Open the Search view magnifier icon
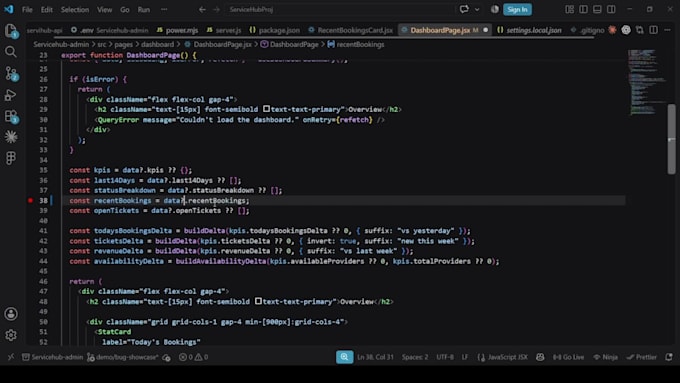This screenshot has width=680, height=383. pos(11,52)
